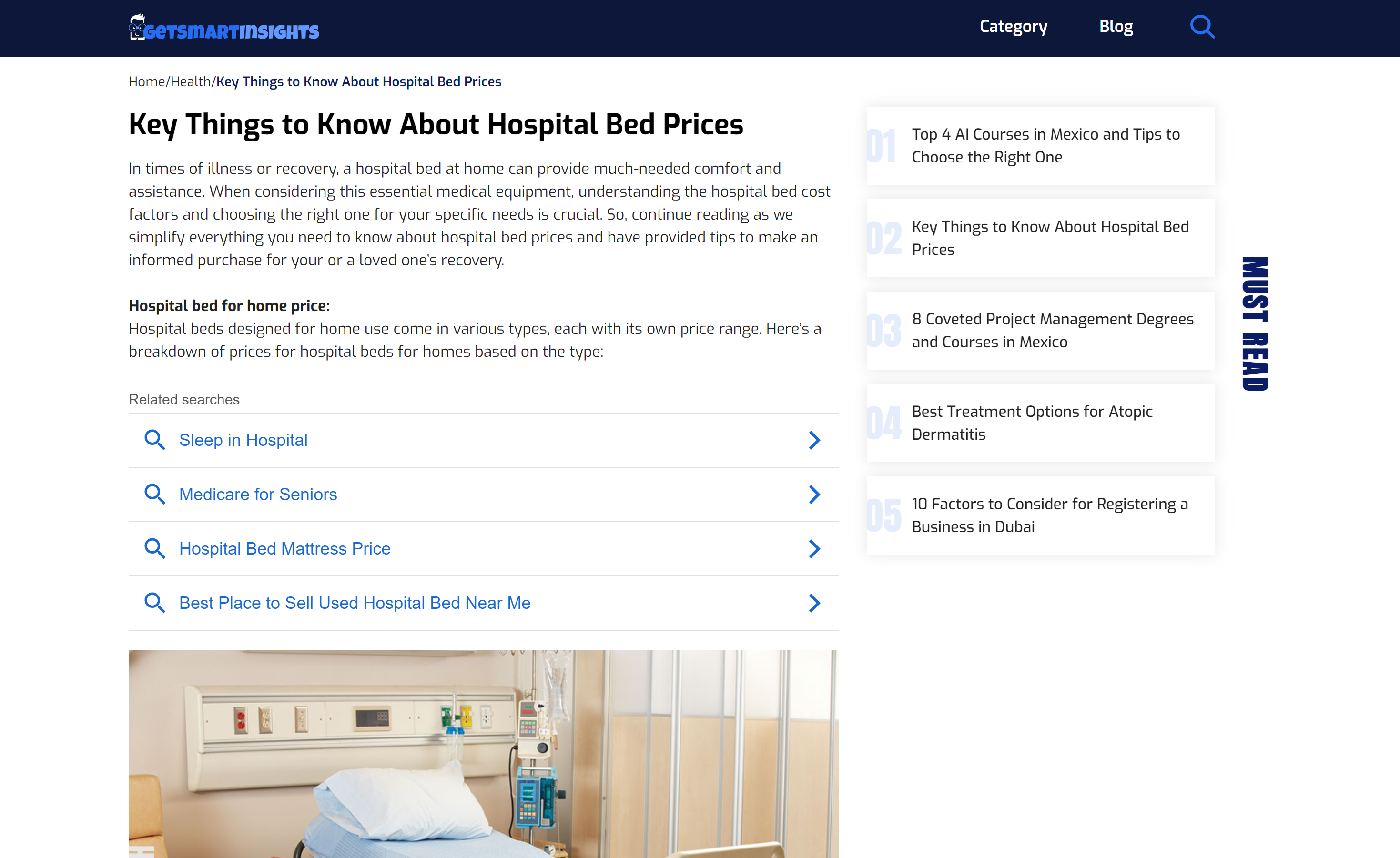1400x858 pixels.
Task: Click chevron arrow for Medicare for Seniors
Action: [814, 495]
